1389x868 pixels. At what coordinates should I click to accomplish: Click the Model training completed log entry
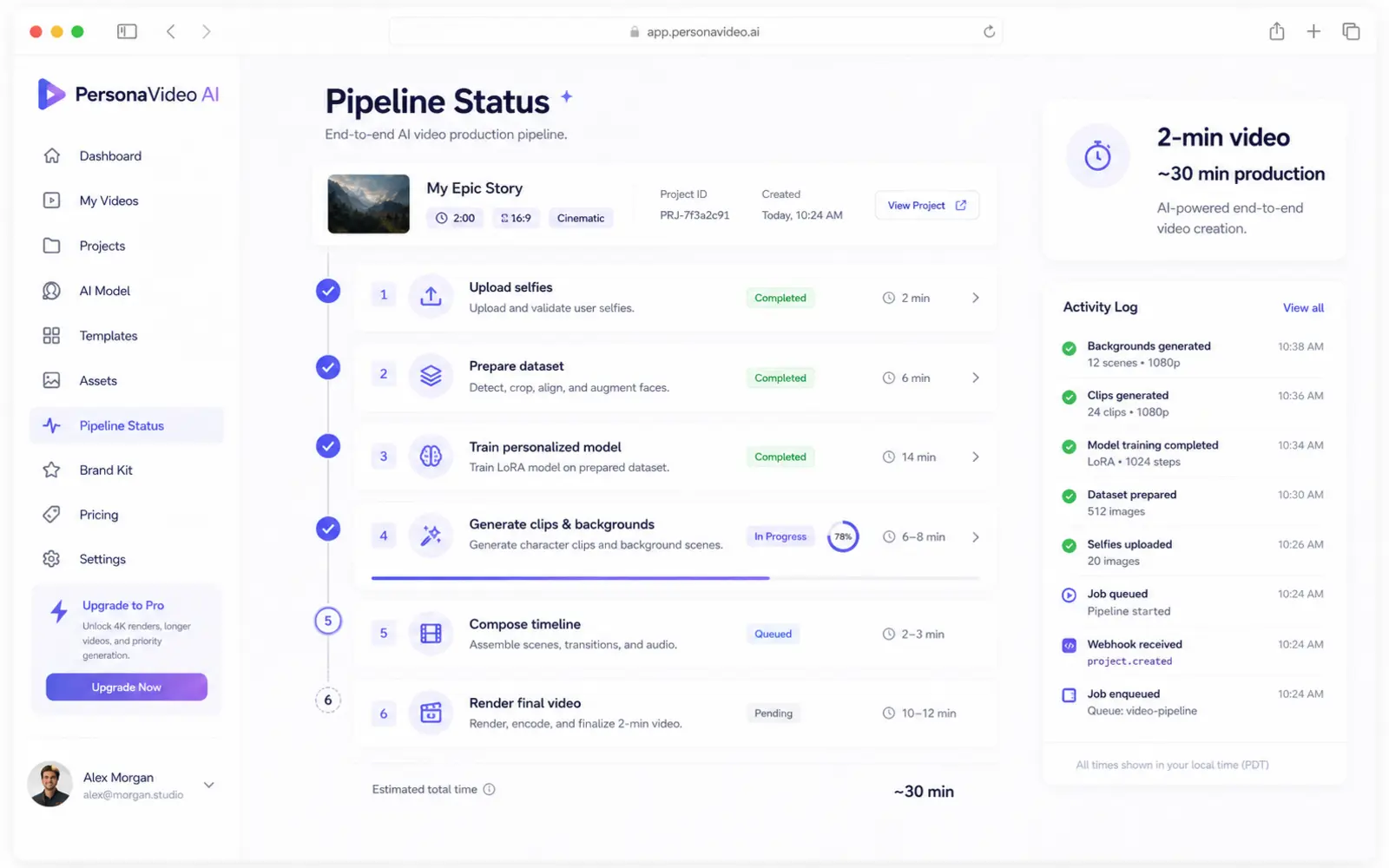click(1194, 453)
